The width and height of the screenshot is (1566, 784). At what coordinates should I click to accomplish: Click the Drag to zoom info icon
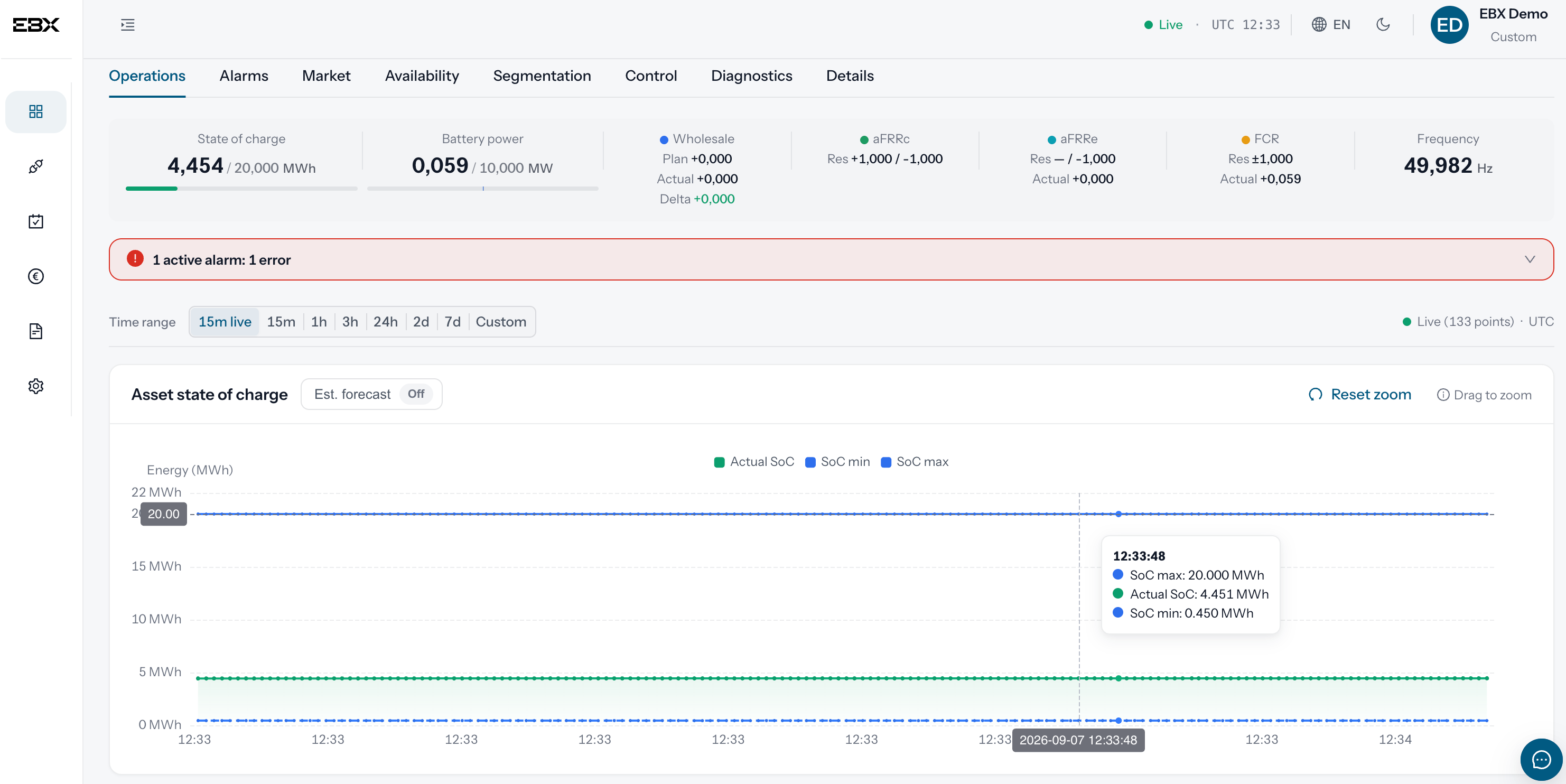(1442, 395)
